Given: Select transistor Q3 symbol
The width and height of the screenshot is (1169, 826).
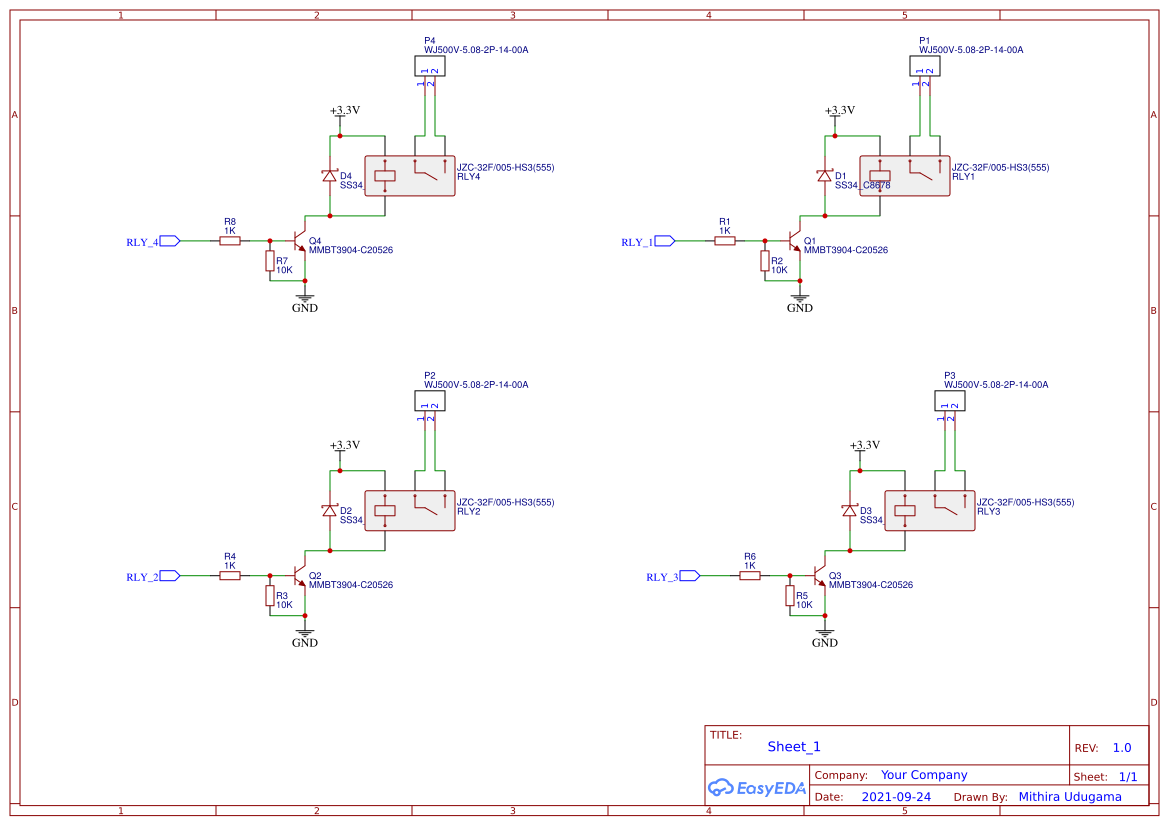Looking at the screenshot, I should [818, 575].
